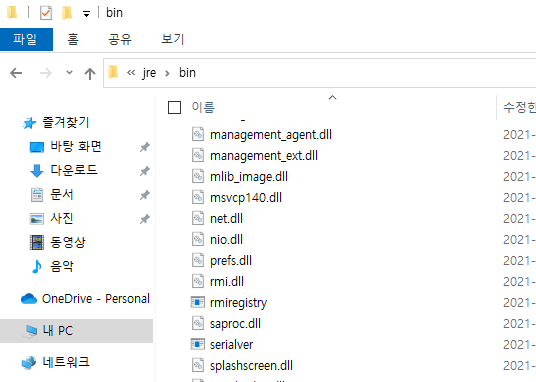The height and width of the screenshot is (382, 536).
Task: Select the prefs.dll file
Action: 231,261
